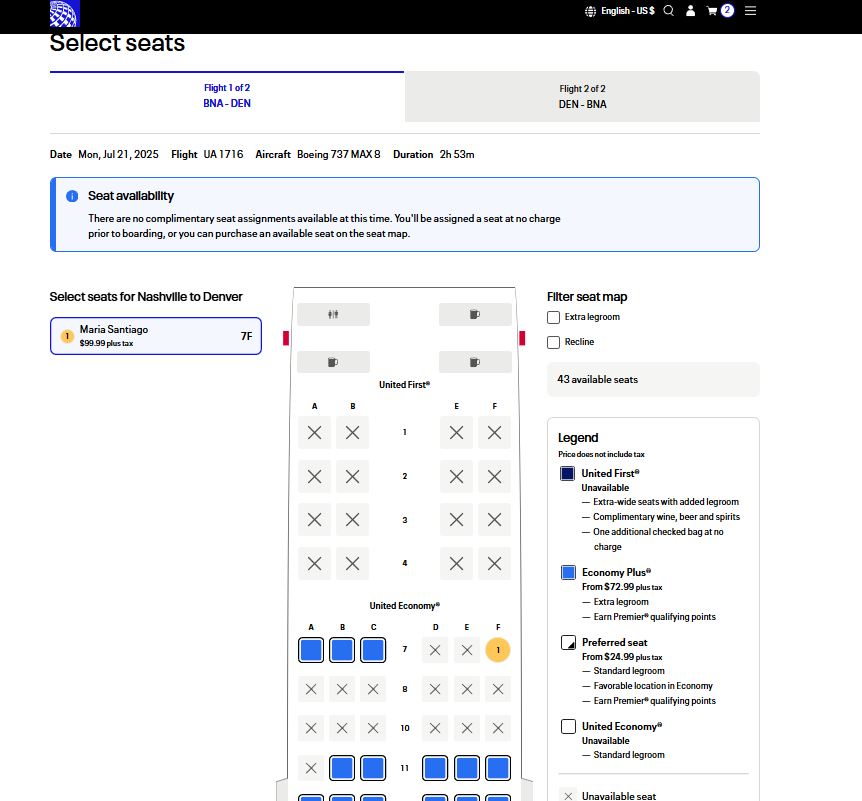The height and width of the screenshot is (801, 862).
Task: Click unavailable seat 7D
Action: click(x=435, y=650)
